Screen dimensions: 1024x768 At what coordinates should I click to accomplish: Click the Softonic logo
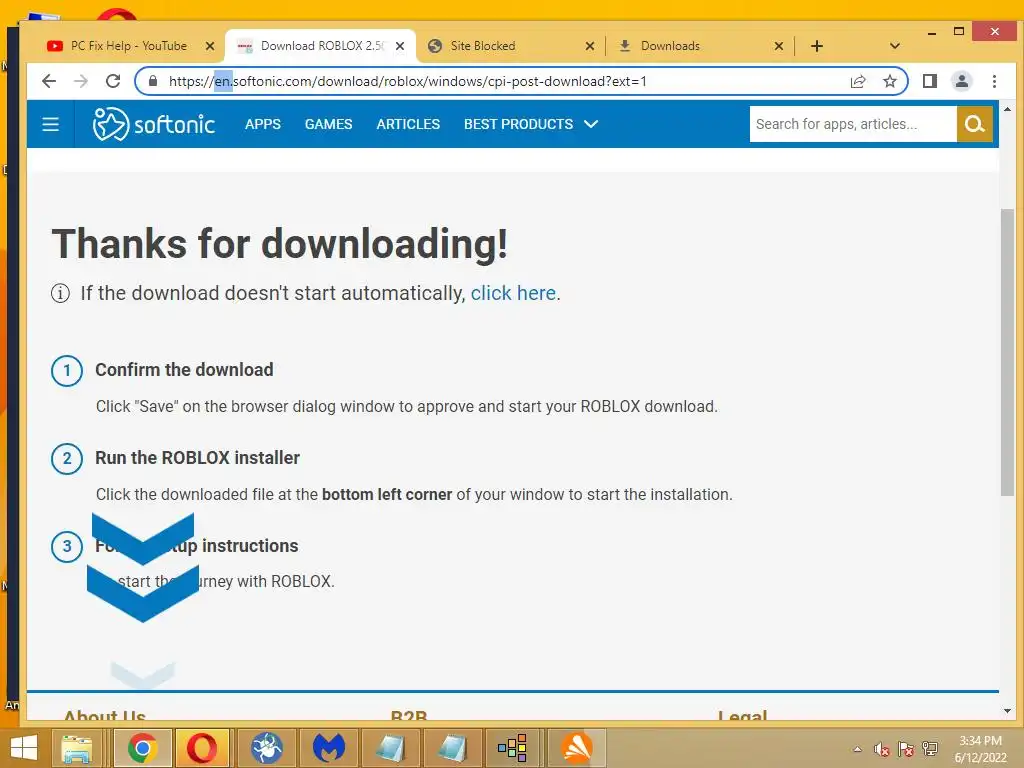tap(154, 124)
